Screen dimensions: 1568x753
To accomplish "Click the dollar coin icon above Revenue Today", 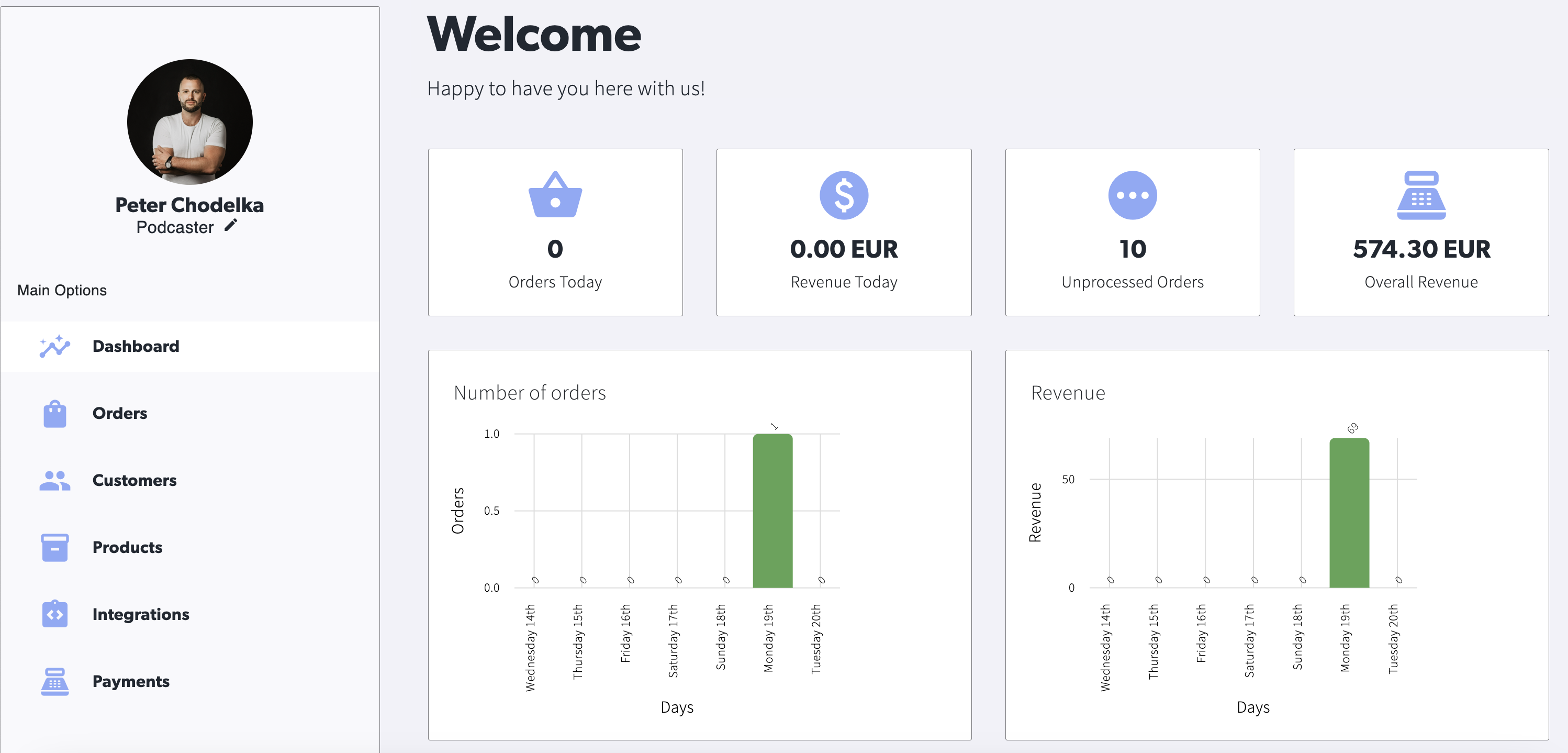I will (x=844, y=195).
